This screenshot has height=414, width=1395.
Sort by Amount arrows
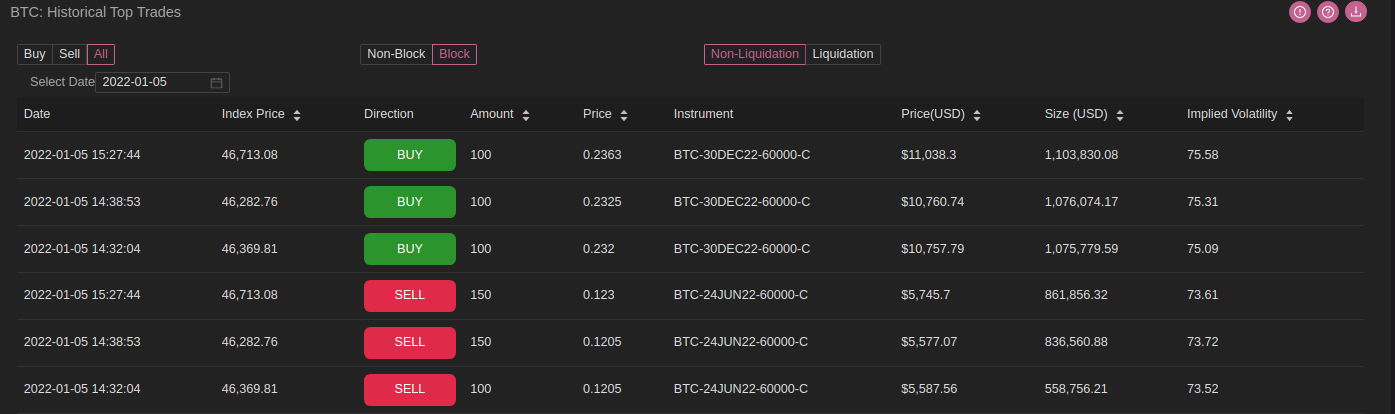click(x=526, y=115)
